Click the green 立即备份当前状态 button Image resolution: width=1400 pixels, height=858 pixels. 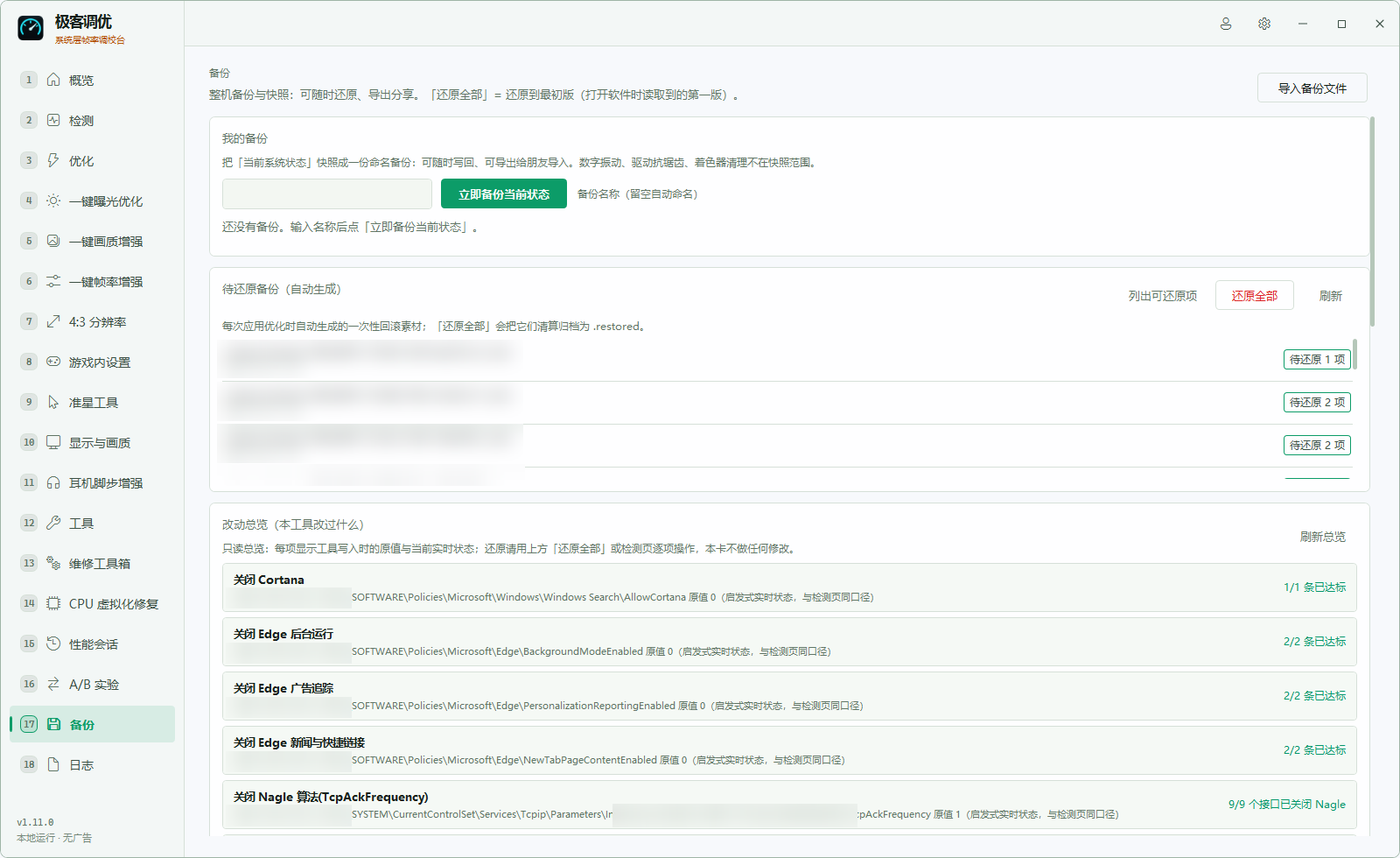[x=504, y=193]
